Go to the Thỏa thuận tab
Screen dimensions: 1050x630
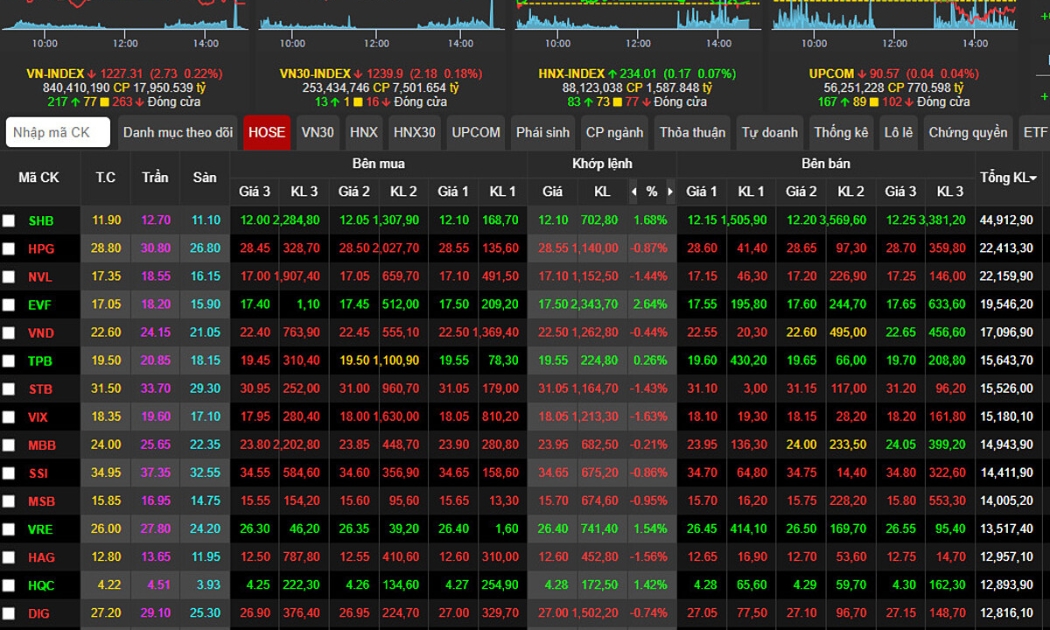pos(694,132)
